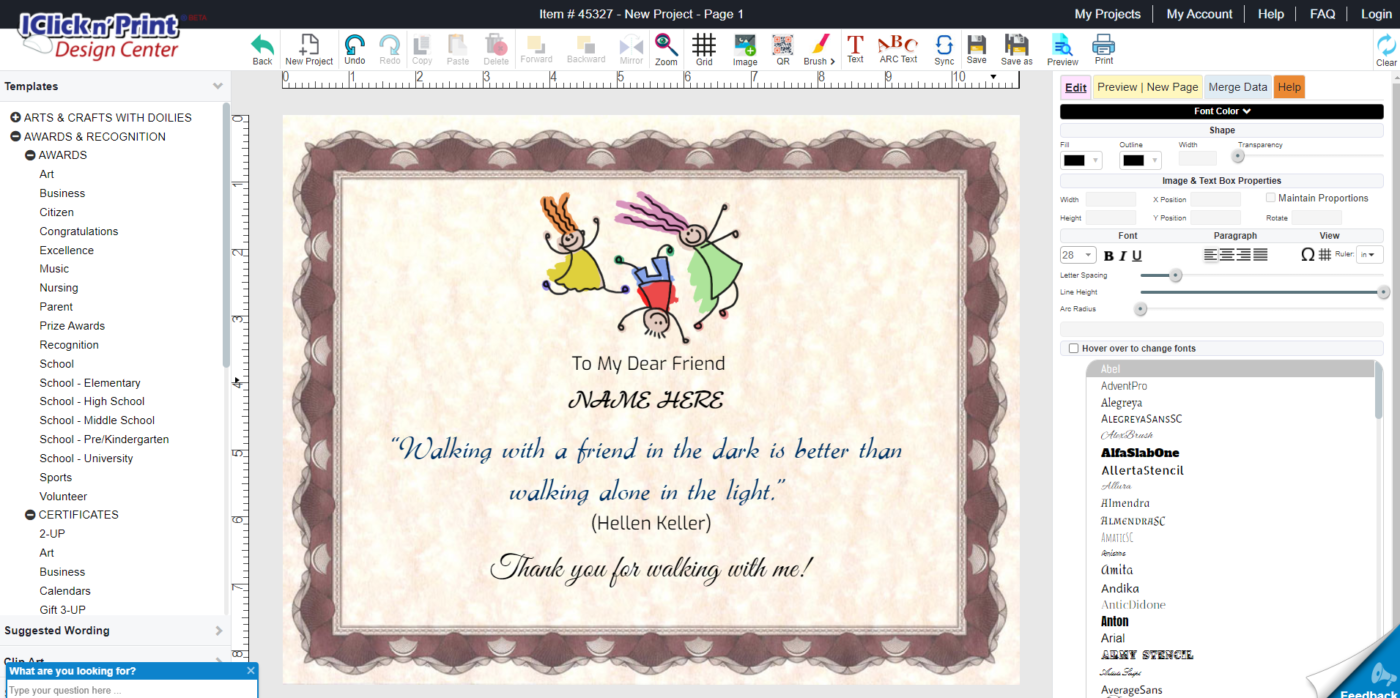
Task: Open the Print dialog
Action: click(x=1103, y=47)
